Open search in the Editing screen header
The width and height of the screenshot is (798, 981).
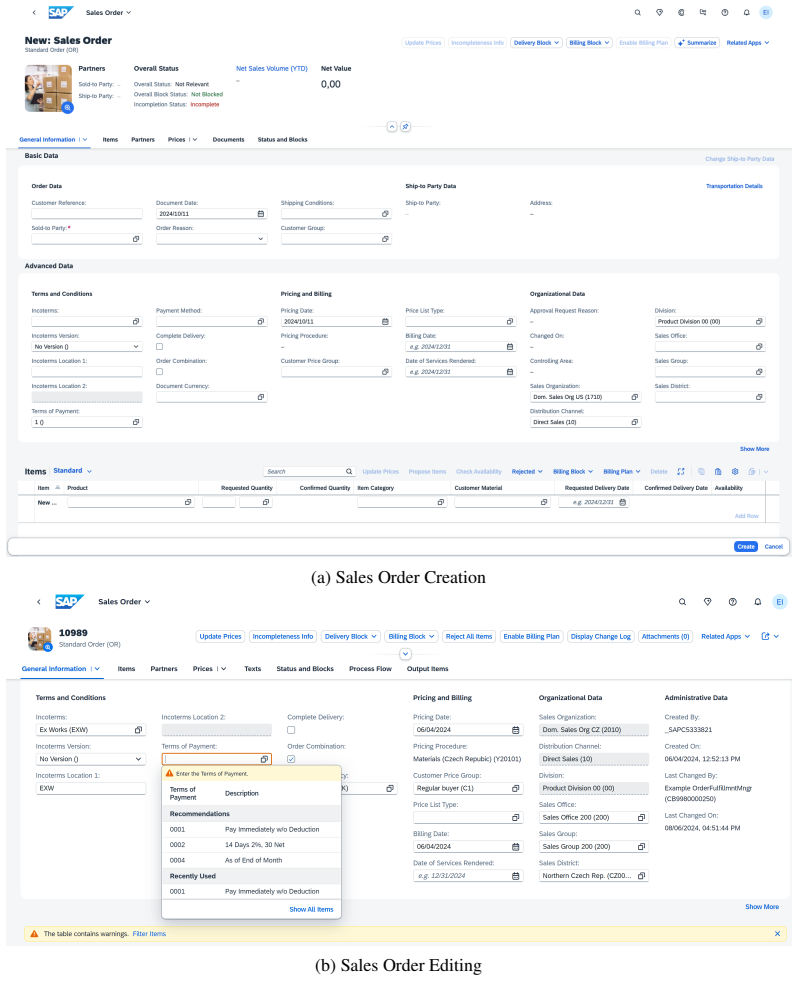(682, 602)
